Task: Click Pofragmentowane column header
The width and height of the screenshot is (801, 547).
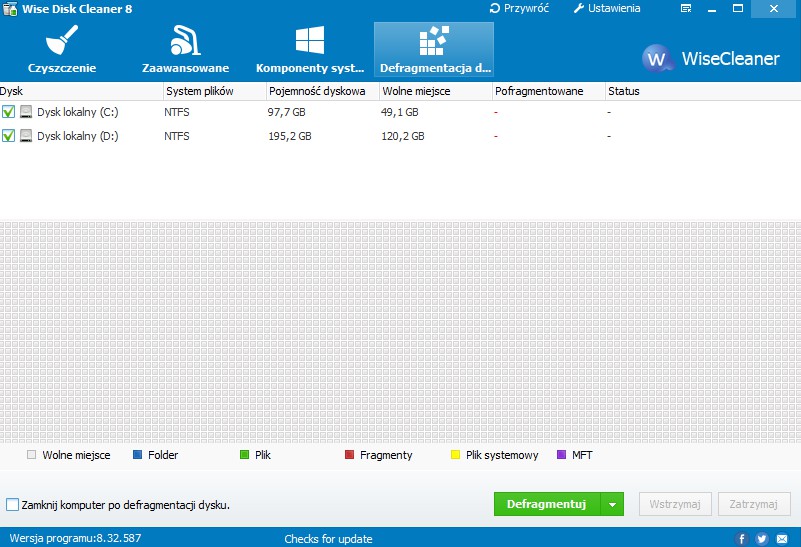Action: (x=549, y=91)
